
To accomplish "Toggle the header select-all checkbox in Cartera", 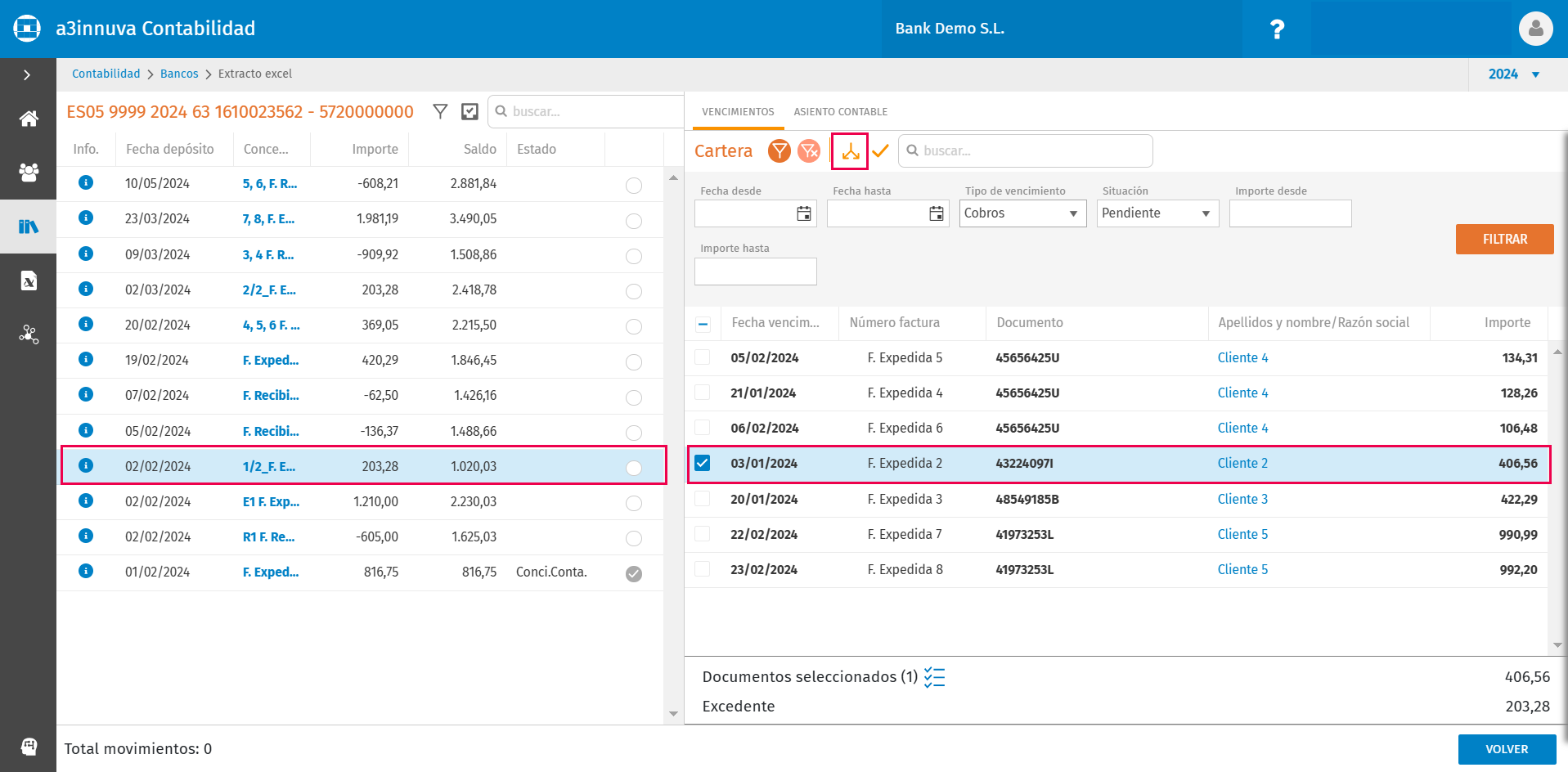I will pyautogui.click(x=703, y=324).
